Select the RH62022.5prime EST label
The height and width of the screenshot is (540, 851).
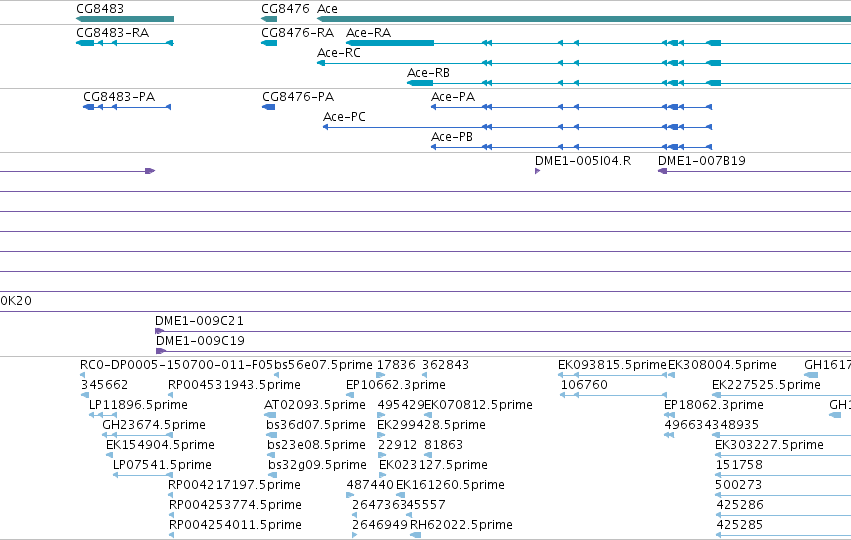coord(461,525)
